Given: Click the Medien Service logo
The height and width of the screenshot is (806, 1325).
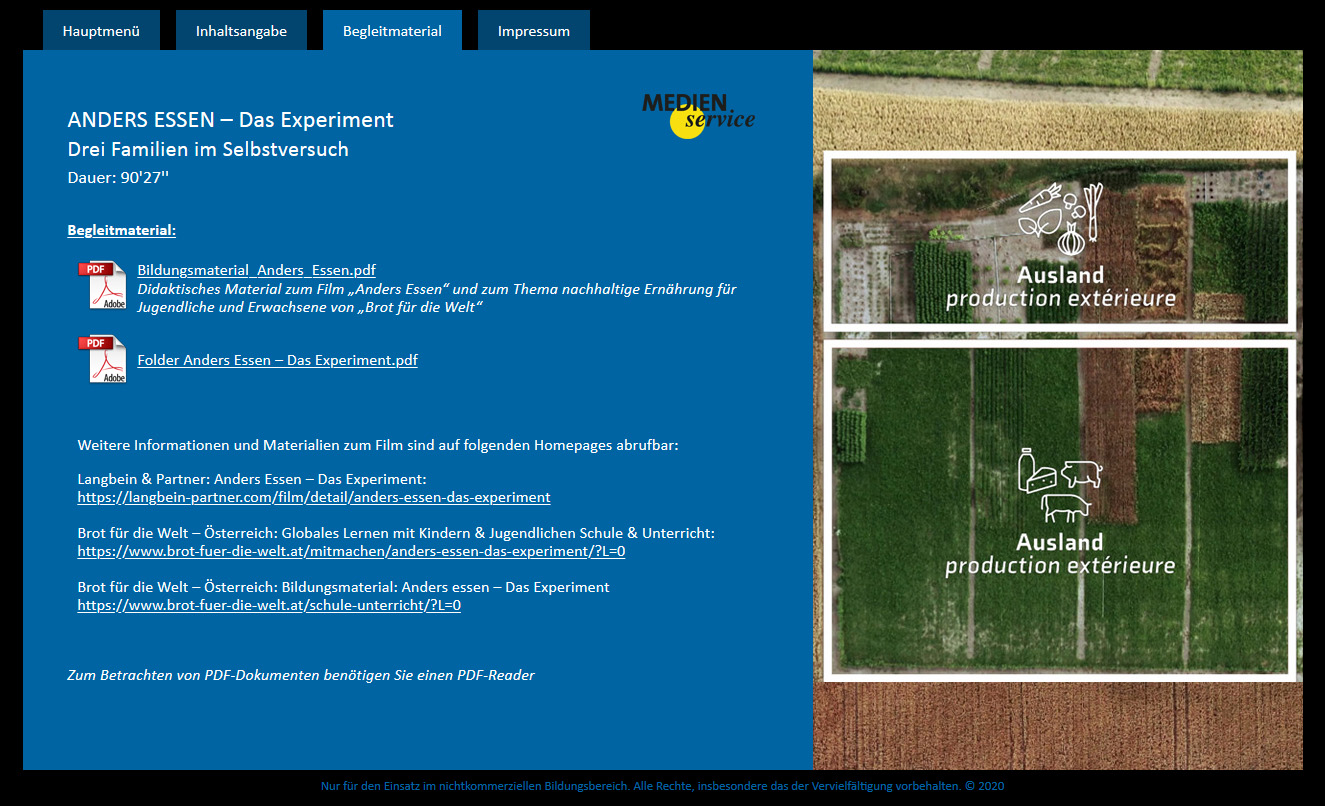Looking at the screenshot, I should 698,114.
